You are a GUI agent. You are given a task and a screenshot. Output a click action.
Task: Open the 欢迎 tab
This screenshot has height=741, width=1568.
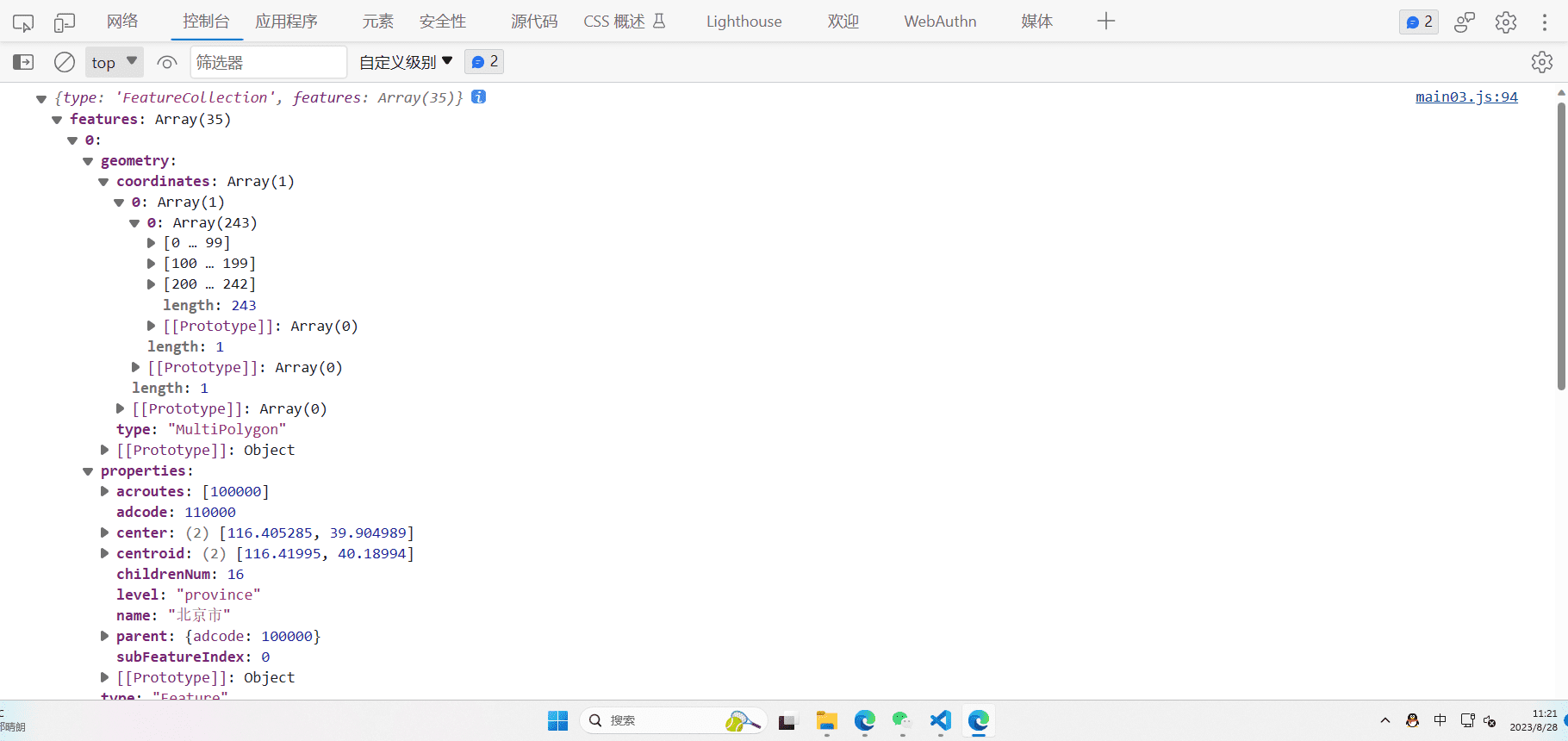(843, 22)
